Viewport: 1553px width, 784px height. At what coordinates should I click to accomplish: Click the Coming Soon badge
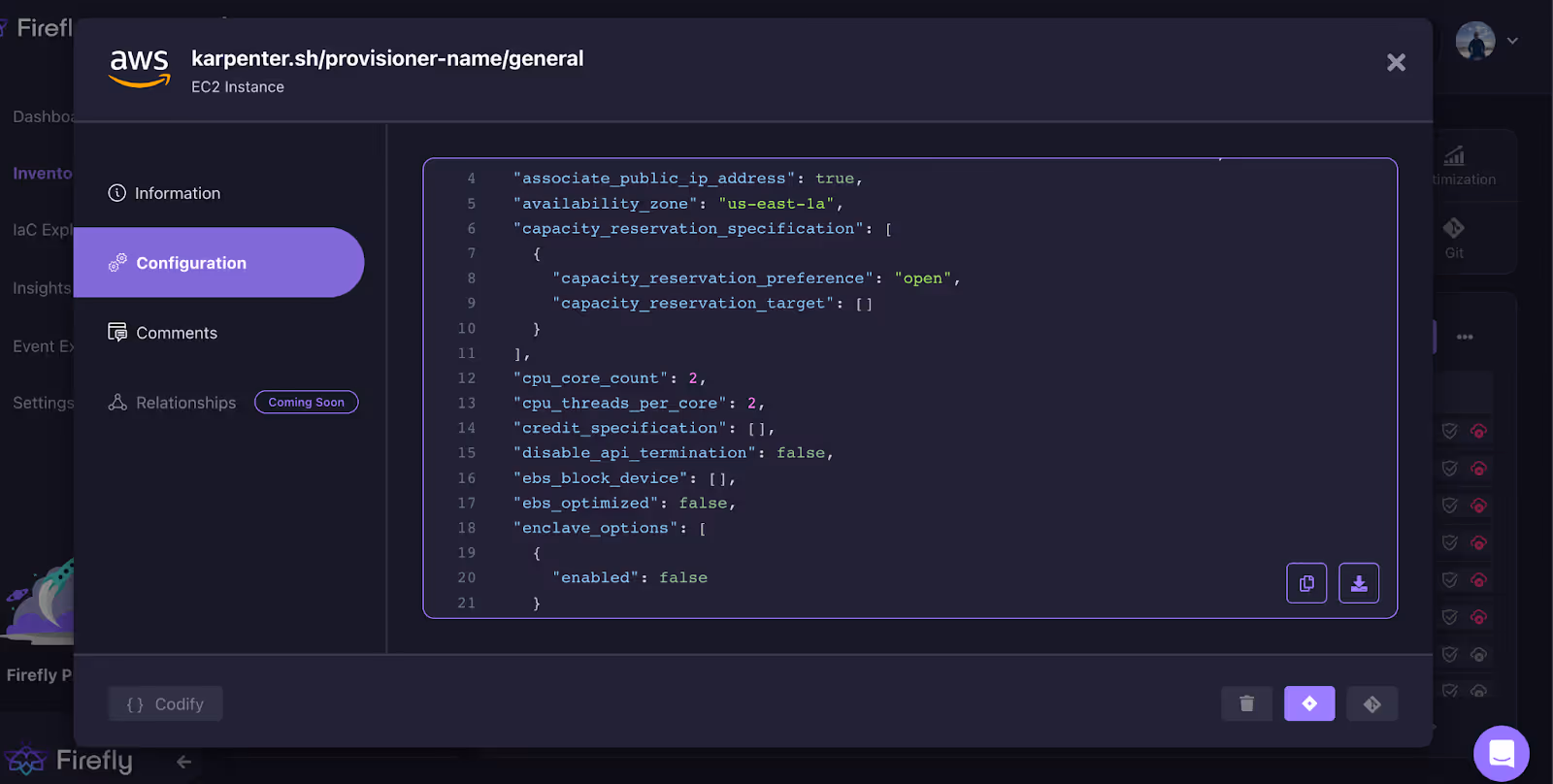point(307,402)
